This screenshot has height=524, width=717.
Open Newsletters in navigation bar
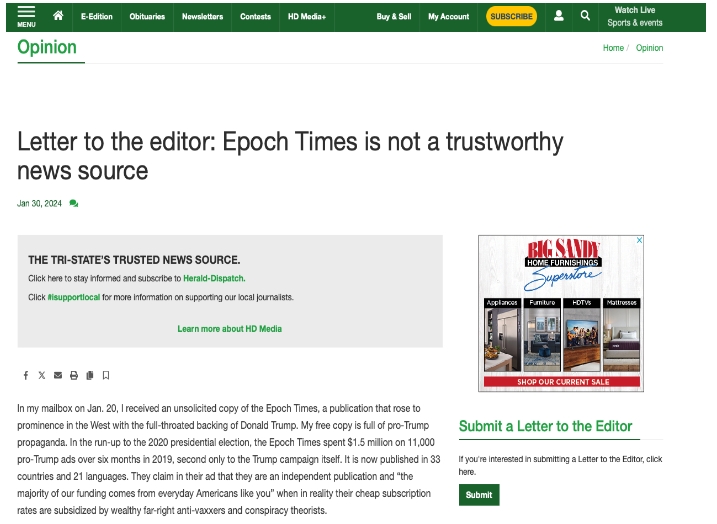(203, 16)
